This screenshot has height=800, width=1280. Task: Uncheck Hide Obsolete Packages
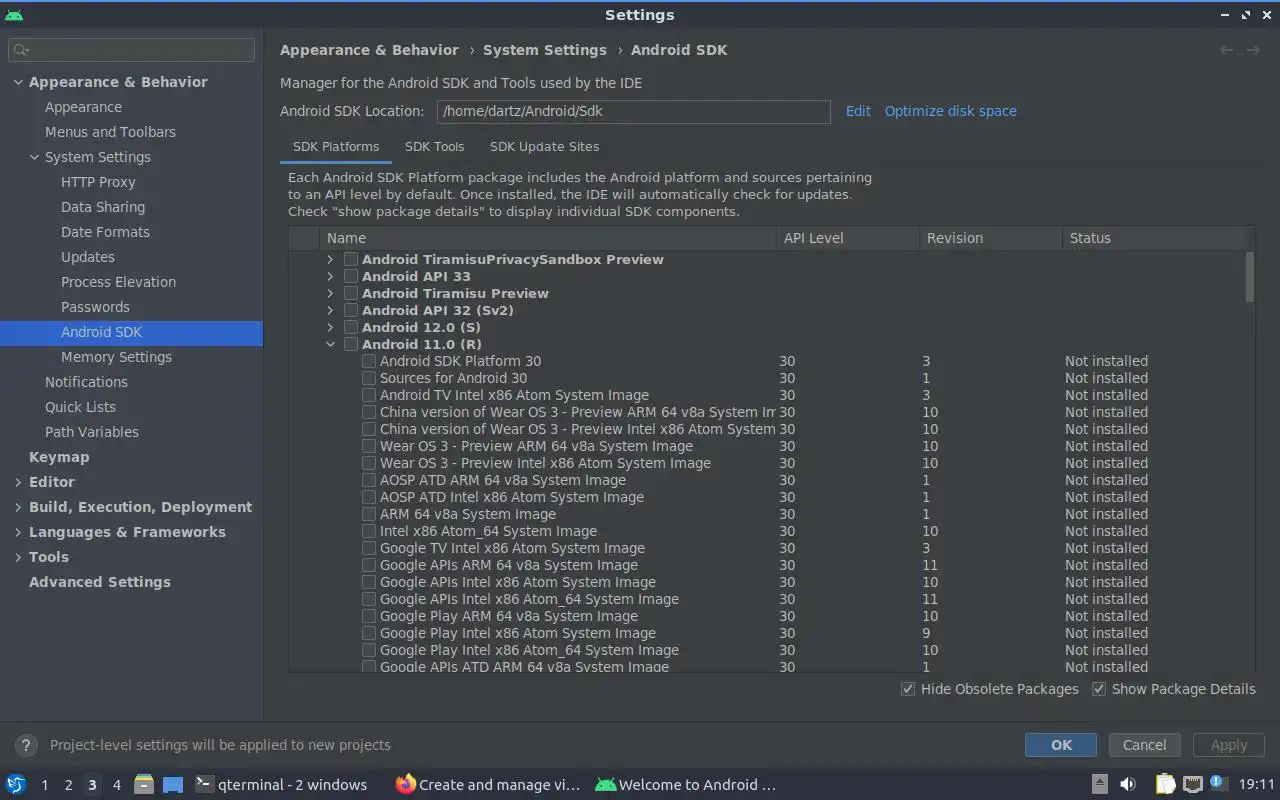point(908,689)
